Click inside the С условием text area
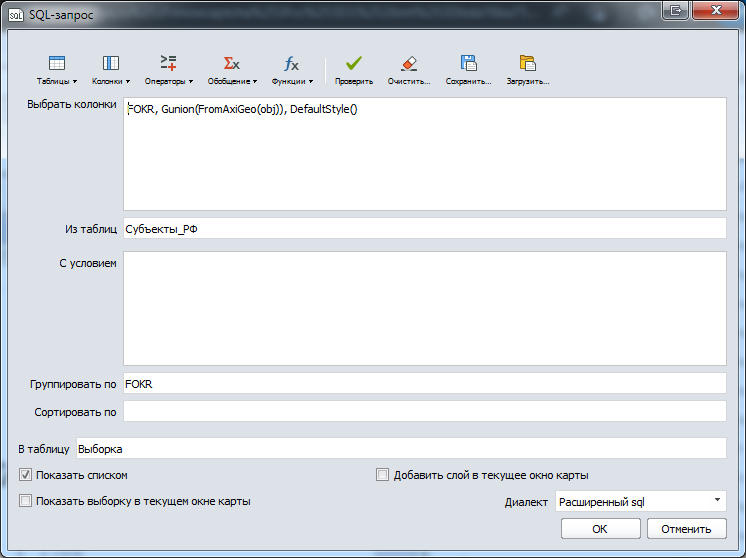This screenshot has height=558, width=746. [424, 307]
